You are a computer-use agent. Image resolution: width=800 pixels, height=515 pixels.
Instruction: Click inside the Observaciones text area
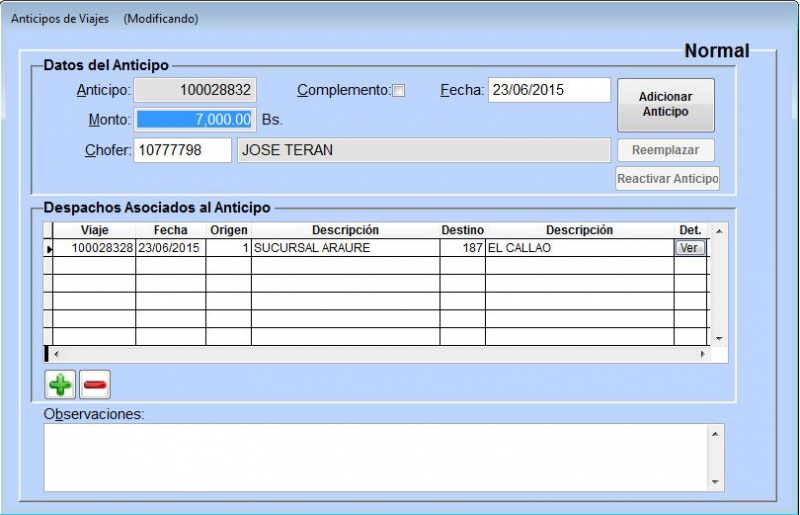tap(375, 457)
